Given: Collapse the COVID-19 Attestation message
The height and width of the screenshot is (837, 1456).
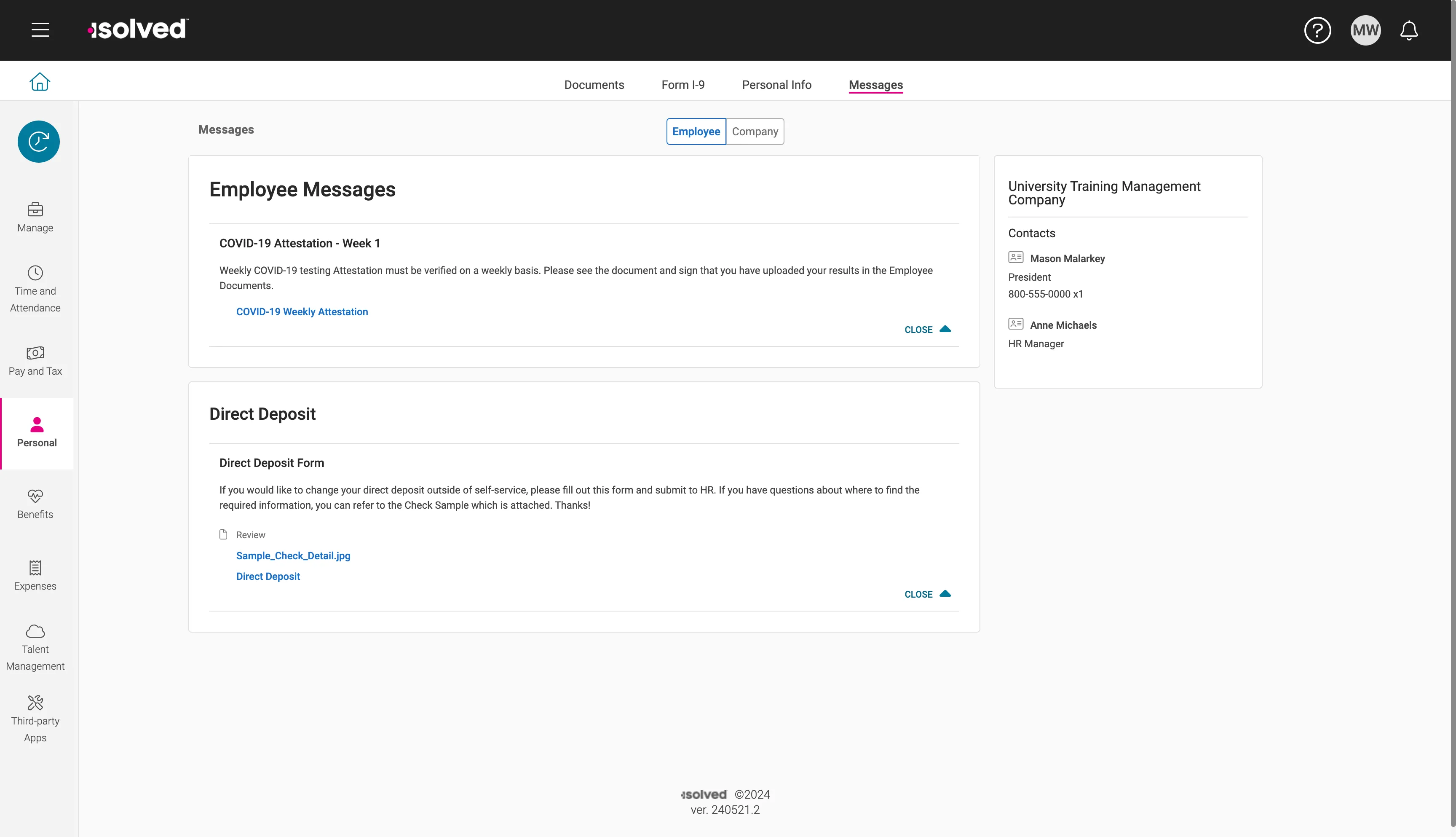Looking at the screenshot, I should point(927,330).
